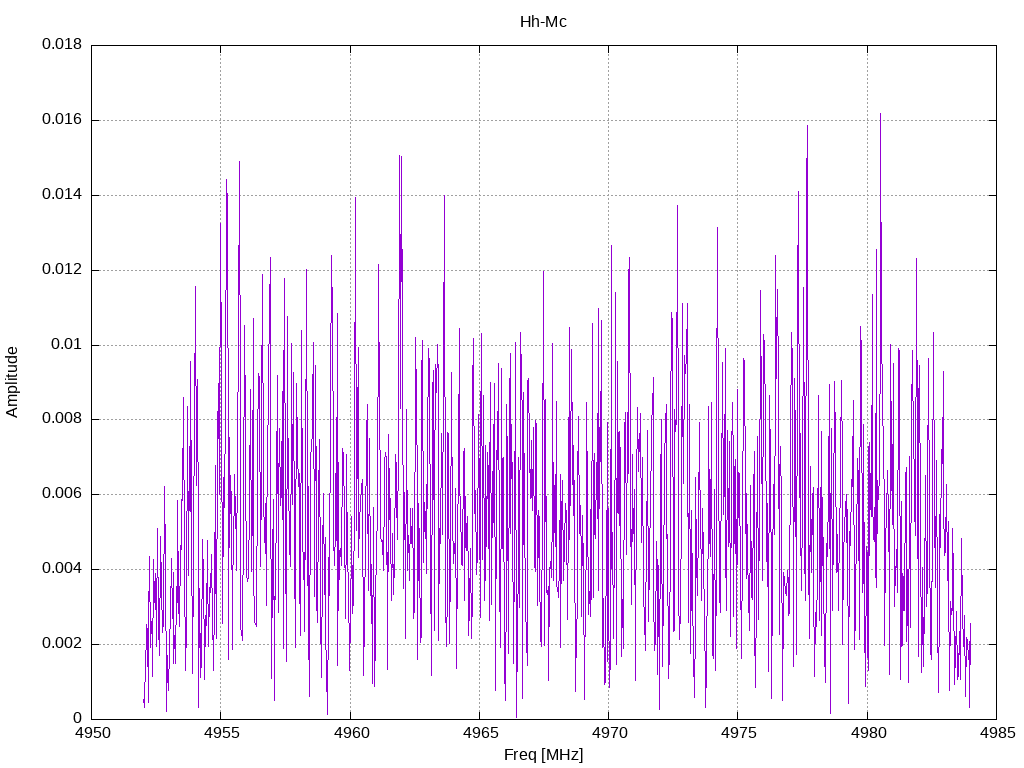Select the Amplitude y-axis label

tap(12, 382)
